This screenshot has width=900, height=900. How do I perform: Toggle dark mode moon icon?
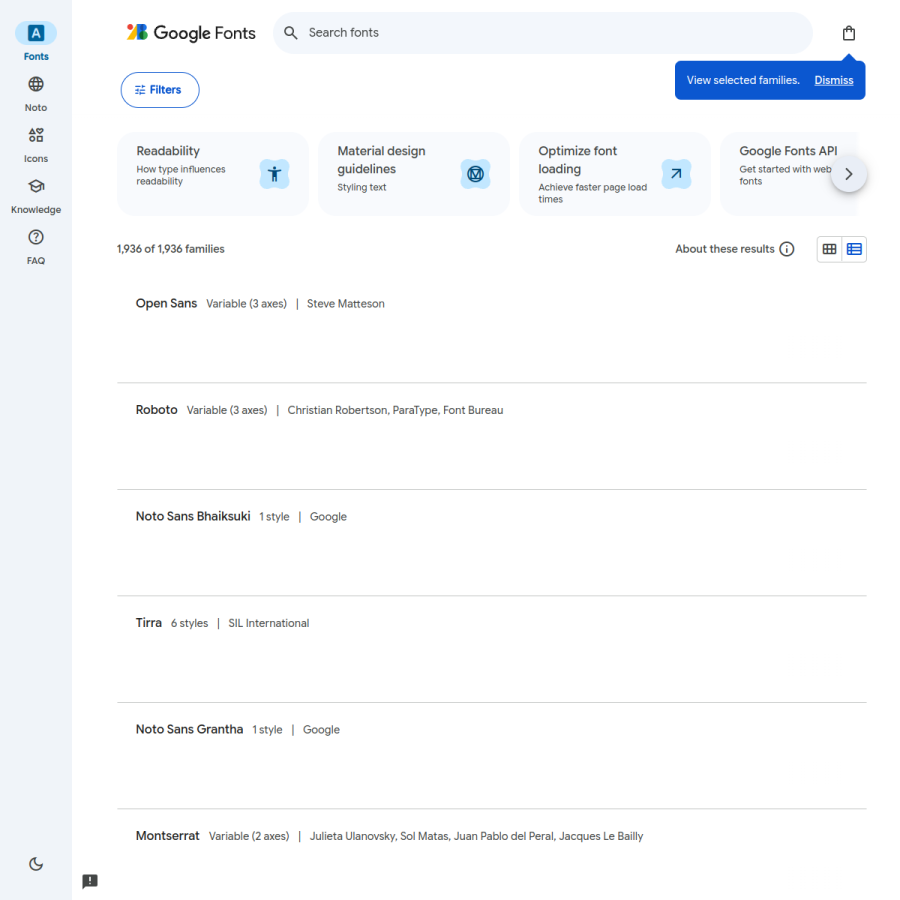click(36, 864)
